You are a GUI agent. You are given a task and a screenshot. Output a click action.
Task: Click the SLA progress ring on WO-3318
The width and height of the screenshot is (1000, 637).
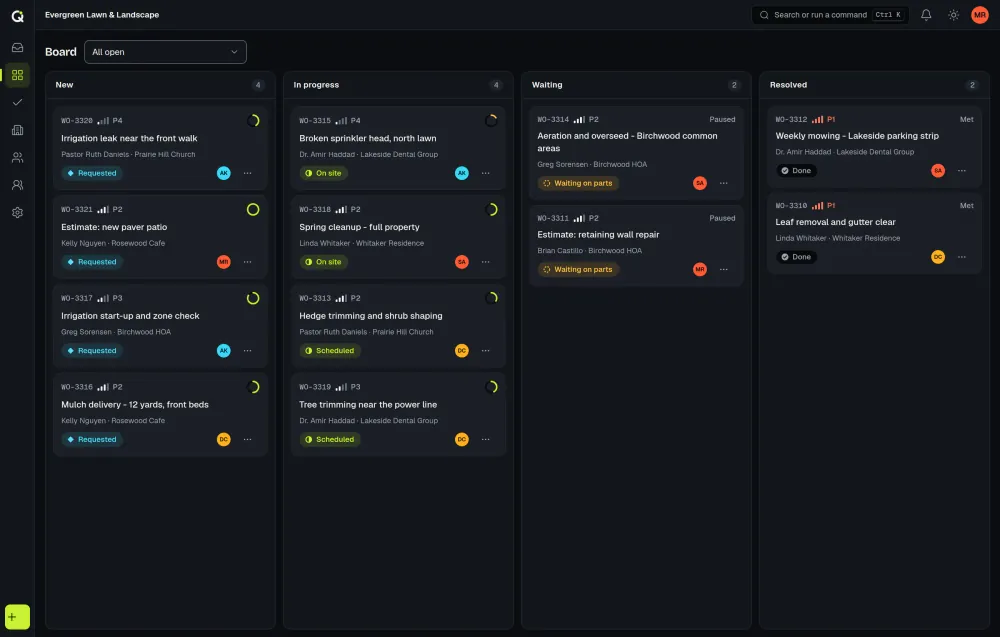tap(491, 209)
